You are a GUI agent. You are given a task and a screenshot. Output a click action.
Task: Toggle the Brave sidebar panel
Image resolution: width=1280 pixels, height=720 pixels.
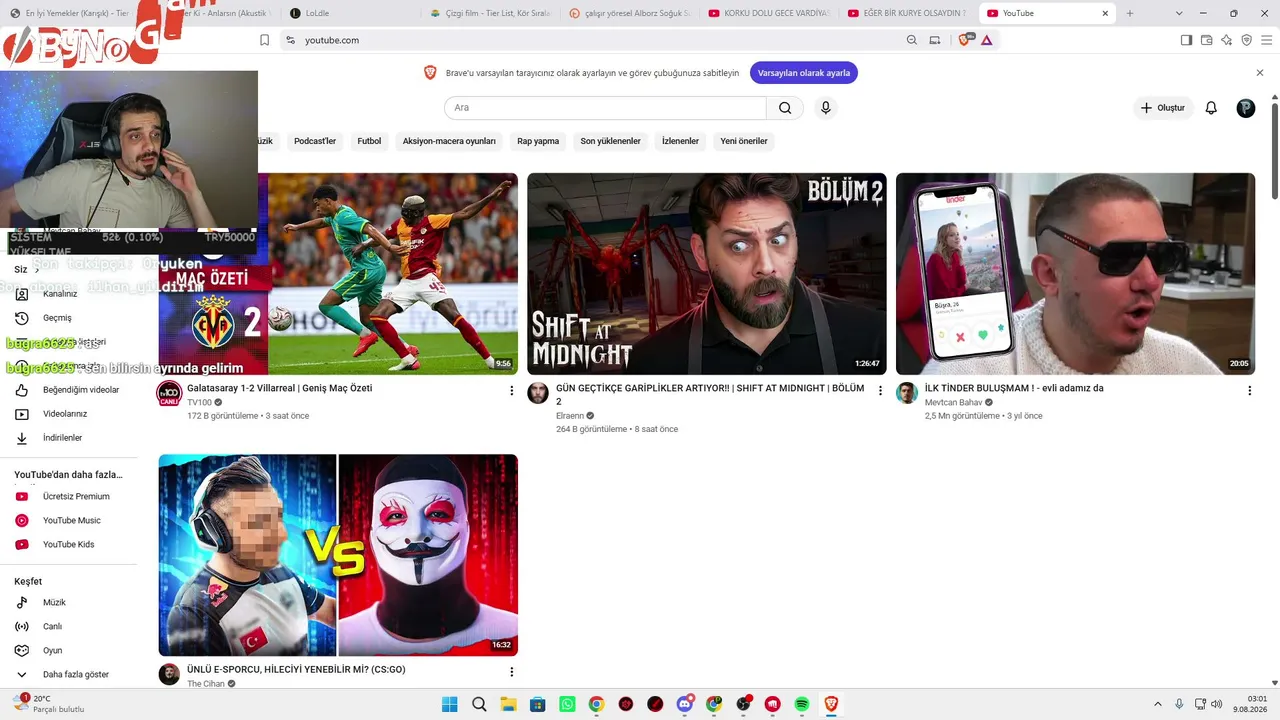1186,40
